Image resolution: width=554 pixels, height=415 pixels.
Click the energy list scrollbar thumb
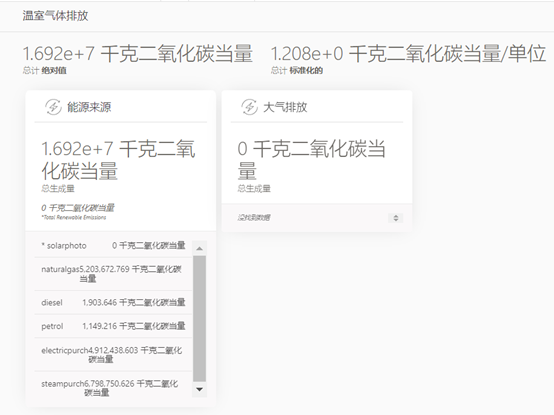[x=199, y=319]
